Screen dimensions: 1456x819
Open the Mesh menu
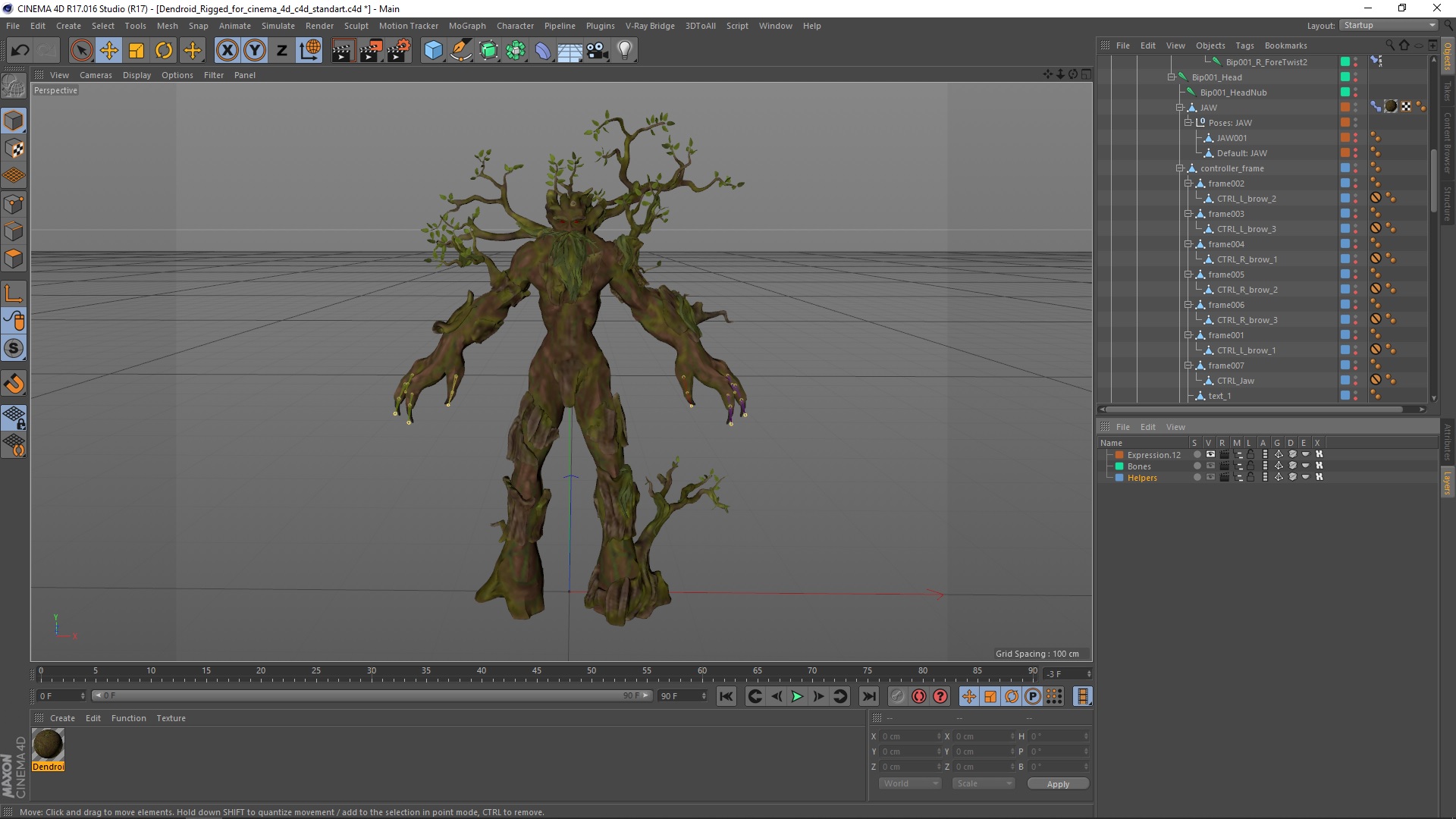click(x=165, y=25)
